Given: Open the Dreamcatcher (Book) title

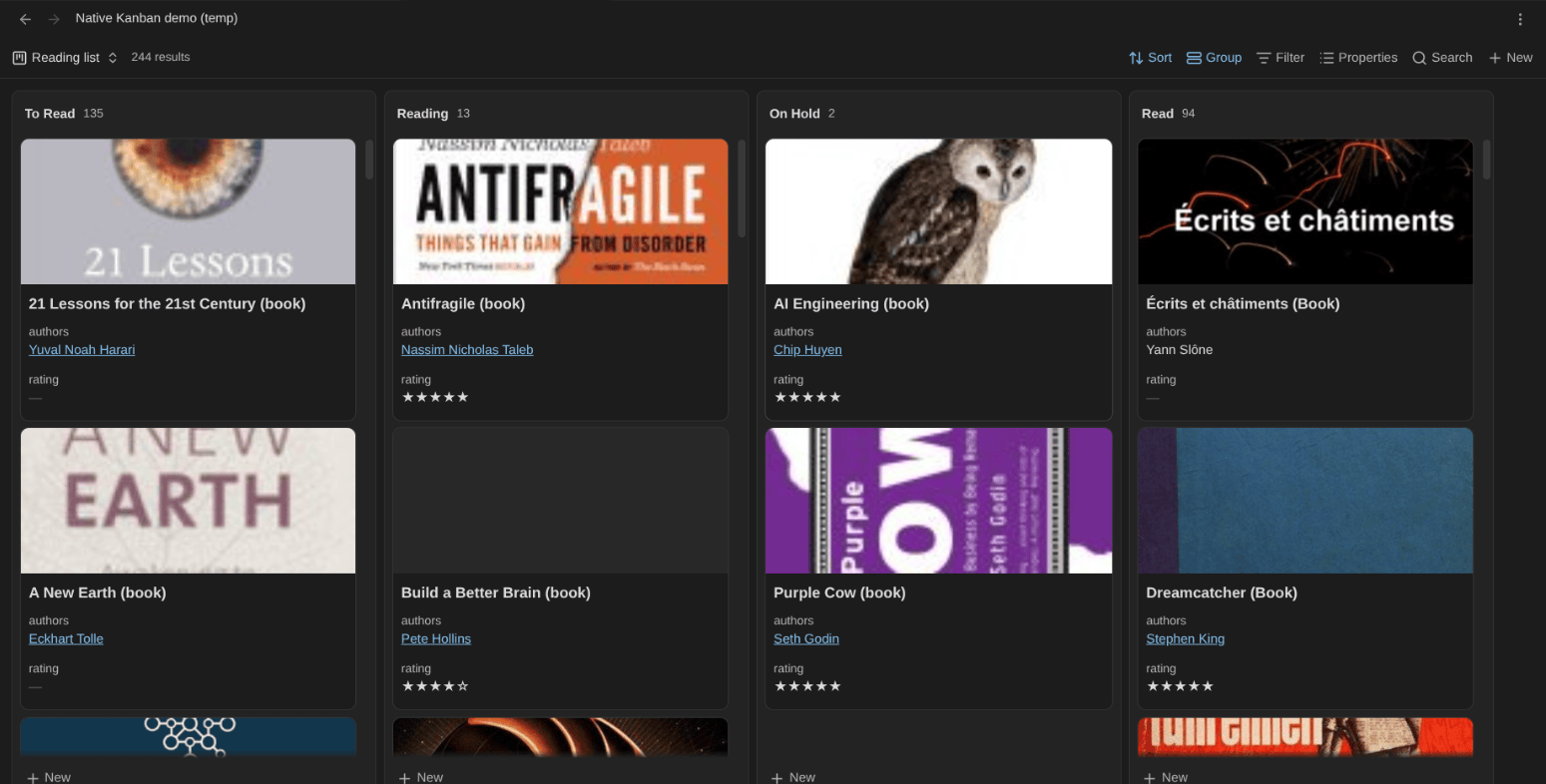Looking at the screenshot, I should point(1222,593).
